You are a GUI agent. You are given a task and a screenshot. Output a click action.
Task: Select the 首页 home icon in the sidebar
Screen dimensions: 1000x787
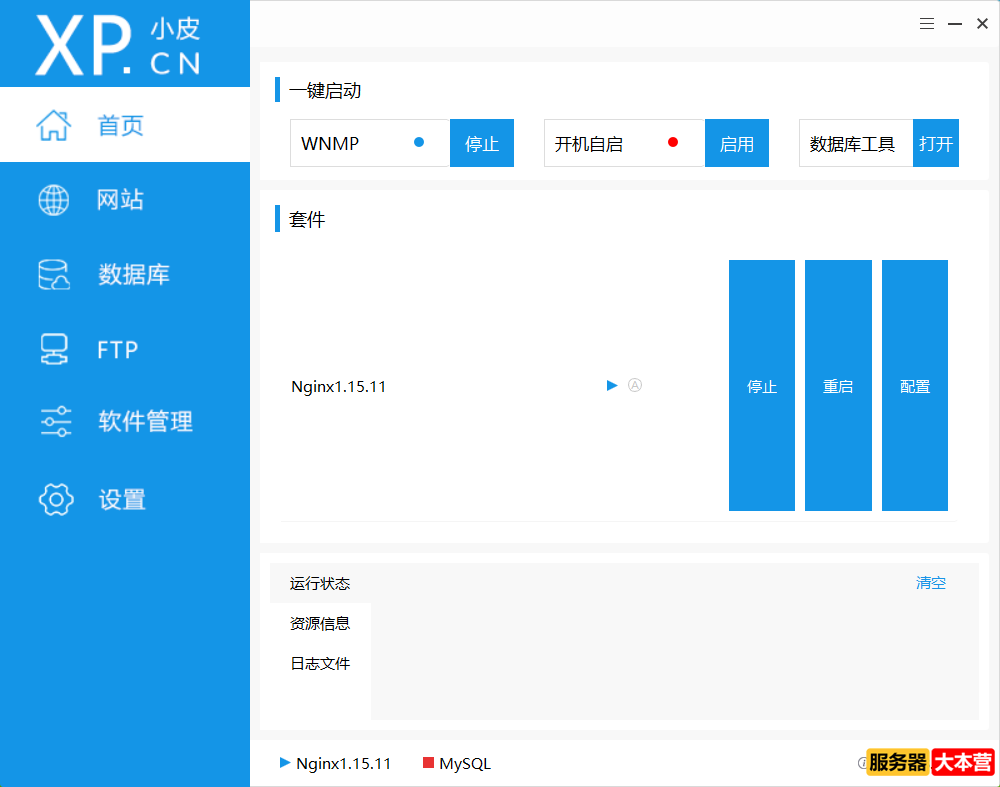point(54,125)
